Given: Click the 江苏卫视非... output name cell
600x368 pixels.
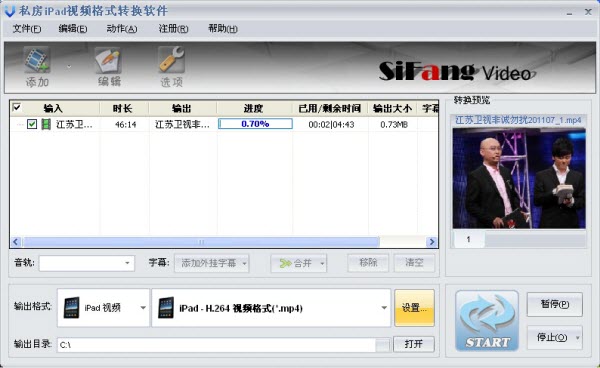Looking at the screenshot, I should [x=183, y=124].
